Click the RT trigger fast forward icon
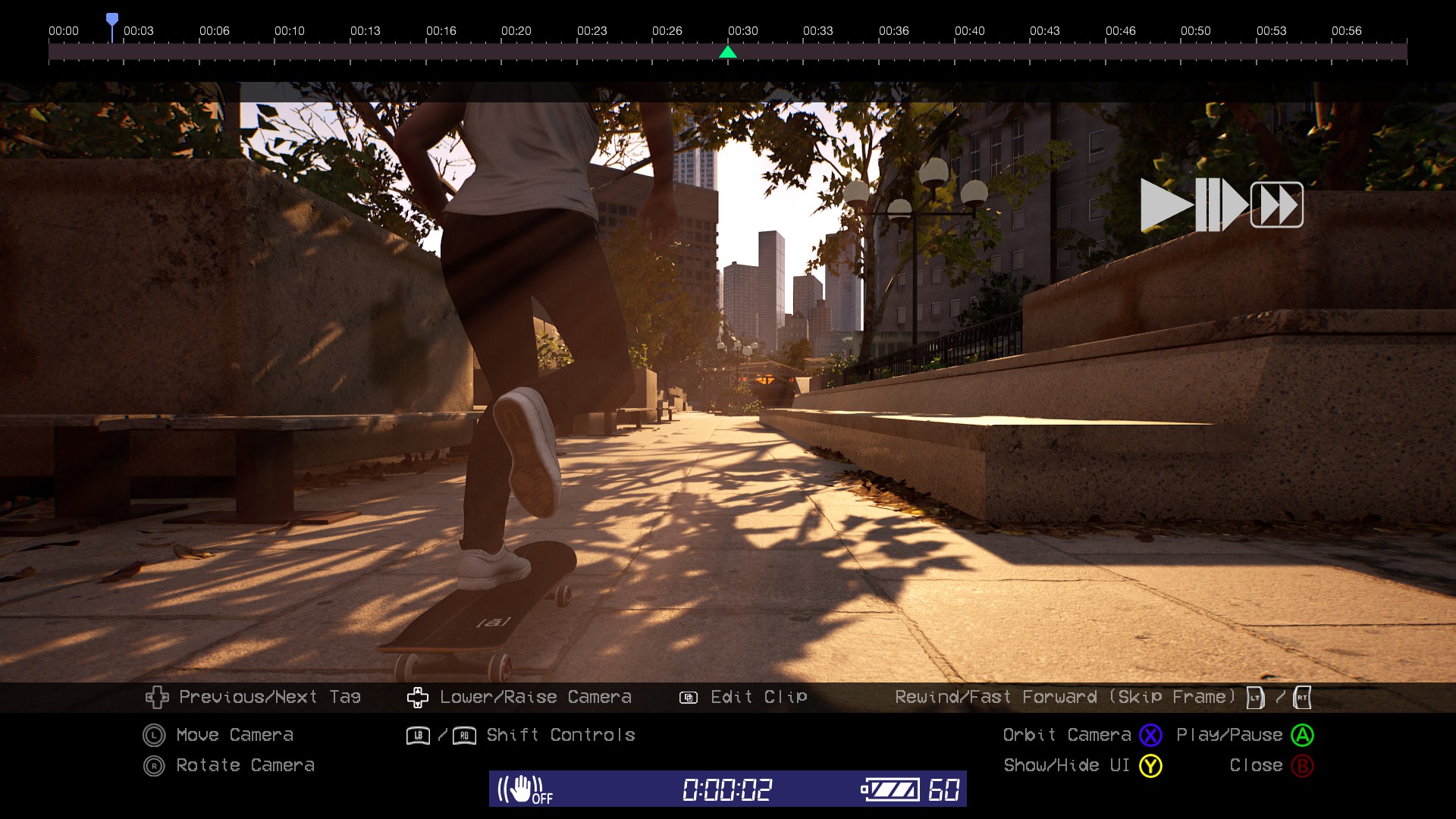This screenshot has height=819, width=1456. [x=1302, y=698]
